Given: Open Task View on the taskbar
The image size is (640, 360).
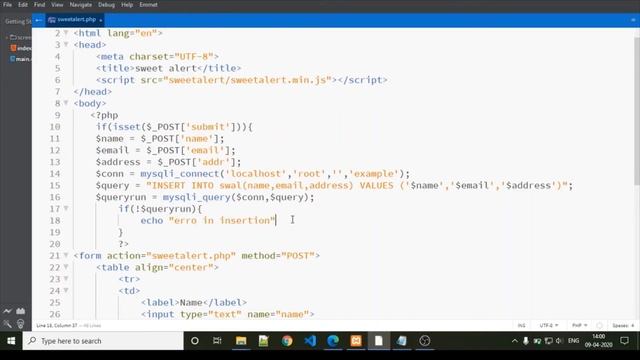Looking at the screenshot, I should click(x=217, y=341).
